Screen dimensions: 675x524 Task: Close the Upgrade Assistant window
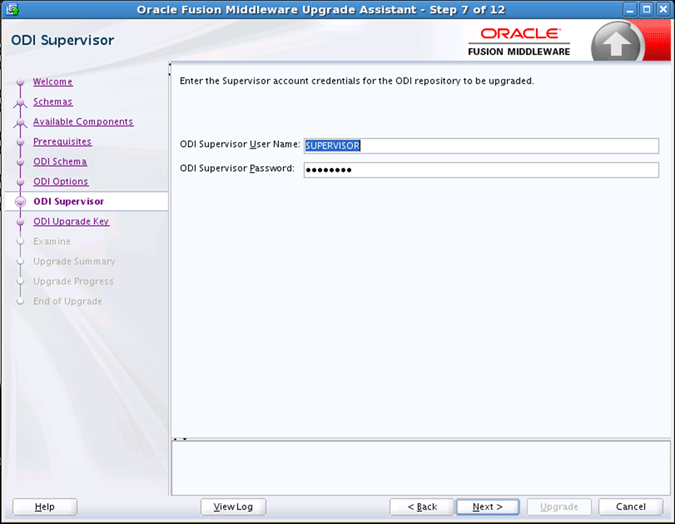click(663, 9)
